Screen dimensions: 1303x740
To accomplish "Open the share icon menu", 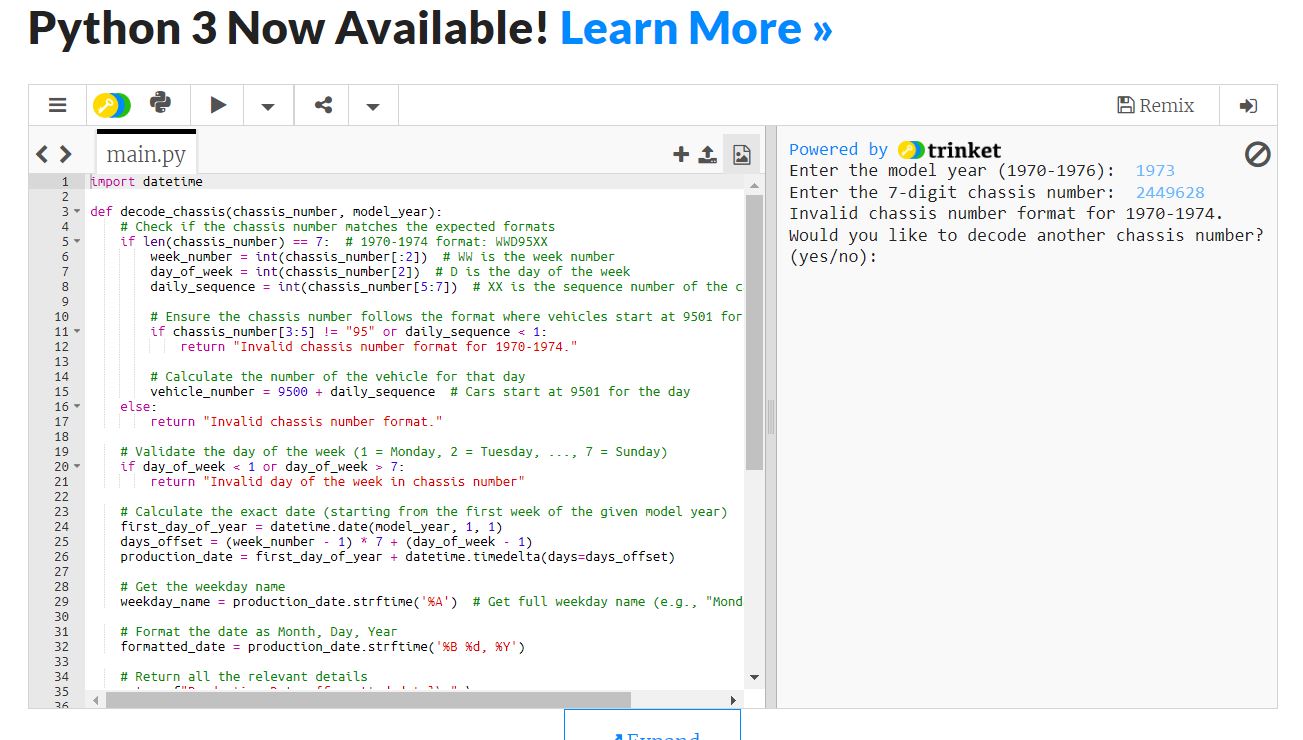I will pos(323,105).
